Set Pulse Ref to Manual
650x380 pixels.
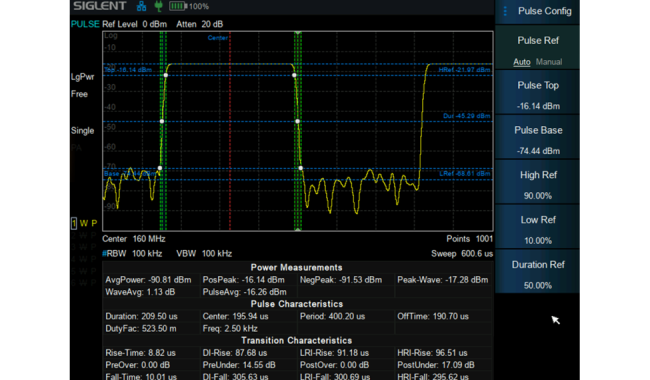(x=549, y=62)
